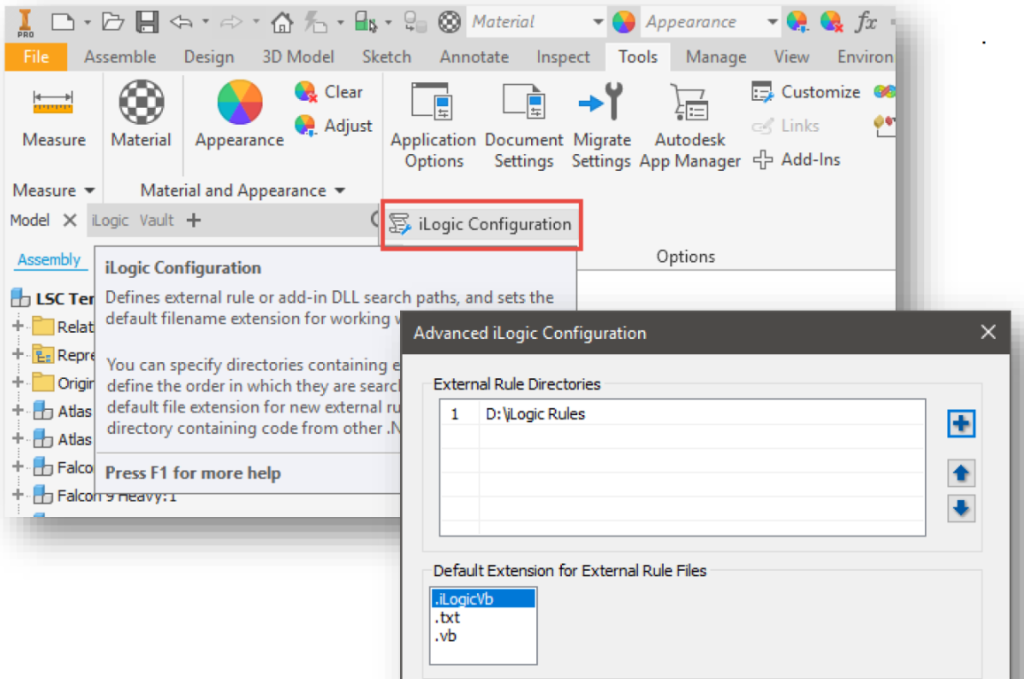Open the File menu
1024x679 pixels.
click(36, 57)
